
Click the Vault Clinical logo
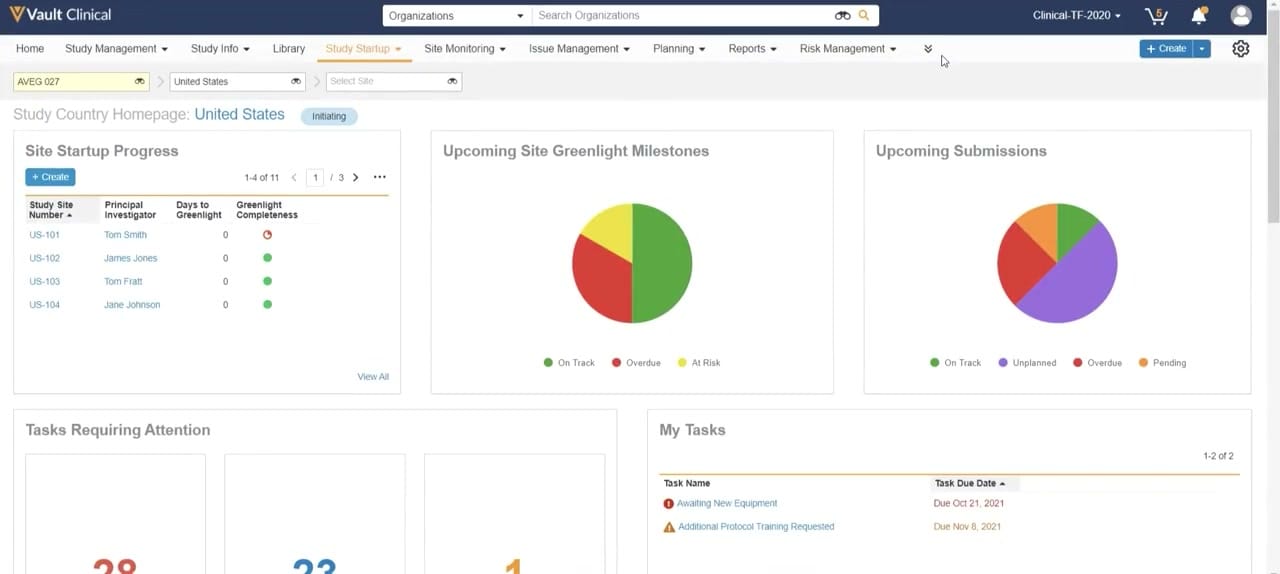coord(60,15)
